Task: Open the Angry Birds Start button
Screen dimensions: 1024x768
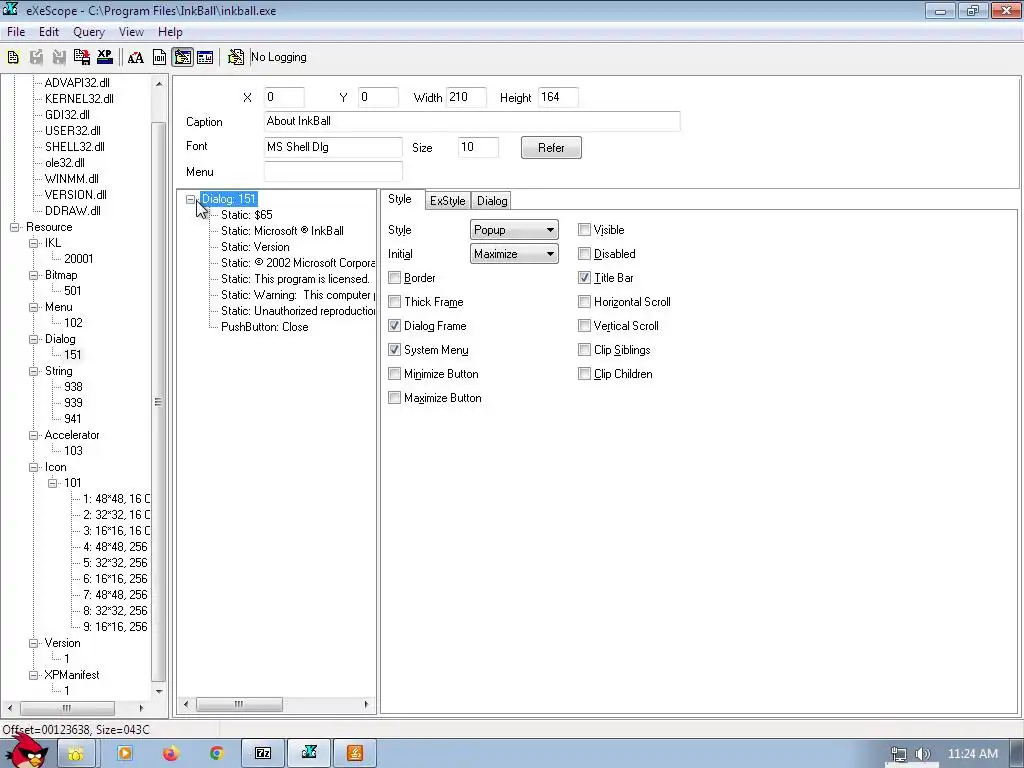Action: point(26,751)
